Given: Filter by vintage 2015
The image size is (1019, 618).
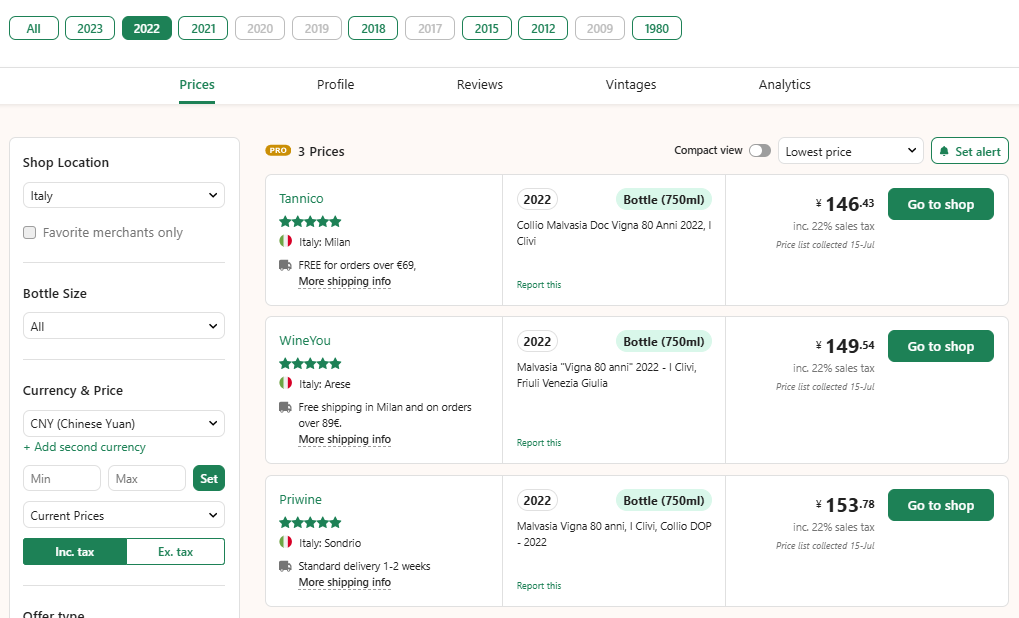Looking at the screenshot, I should click(487, 29).
